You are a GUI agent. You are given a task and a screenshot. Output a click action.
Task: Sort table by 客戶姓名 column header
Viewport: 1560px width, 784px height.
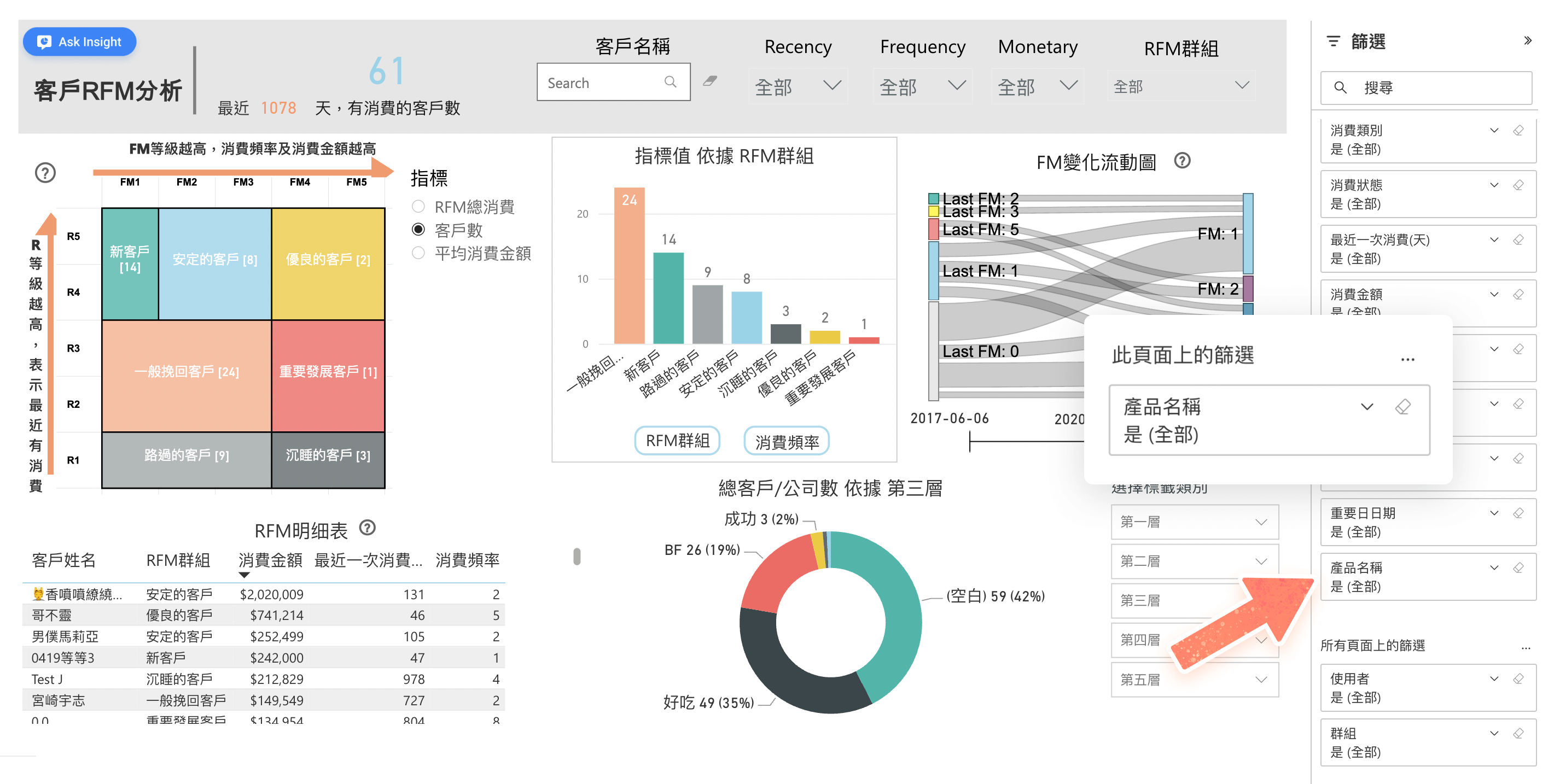coord(63,560)
